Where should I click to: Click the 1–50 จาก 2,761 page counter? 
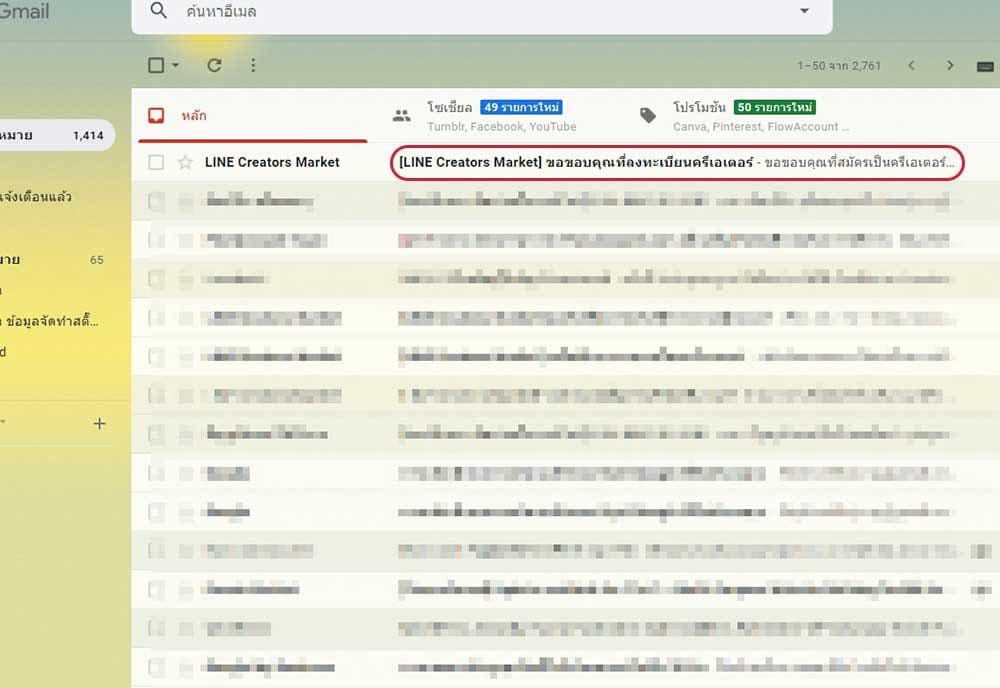[x=839, y=66]
